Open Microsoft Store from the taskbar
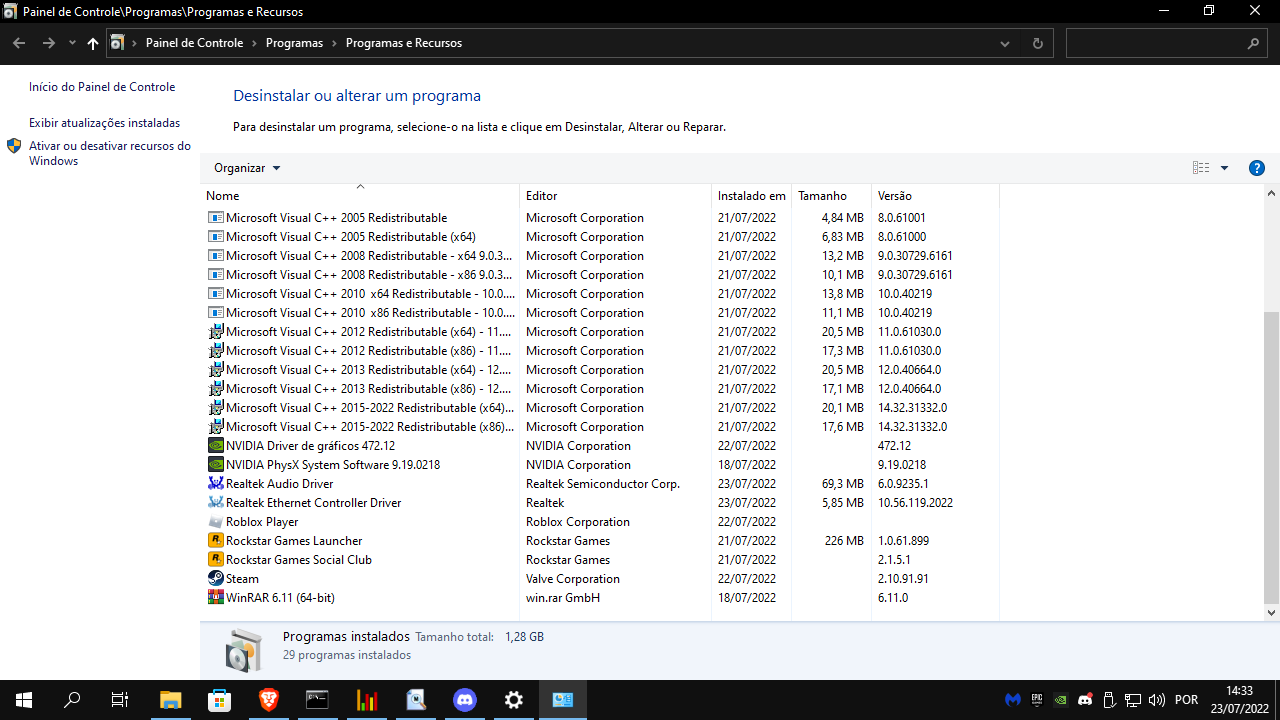Screen dimensions: 1280x720 pyautogui.click(x=219, y=700)
